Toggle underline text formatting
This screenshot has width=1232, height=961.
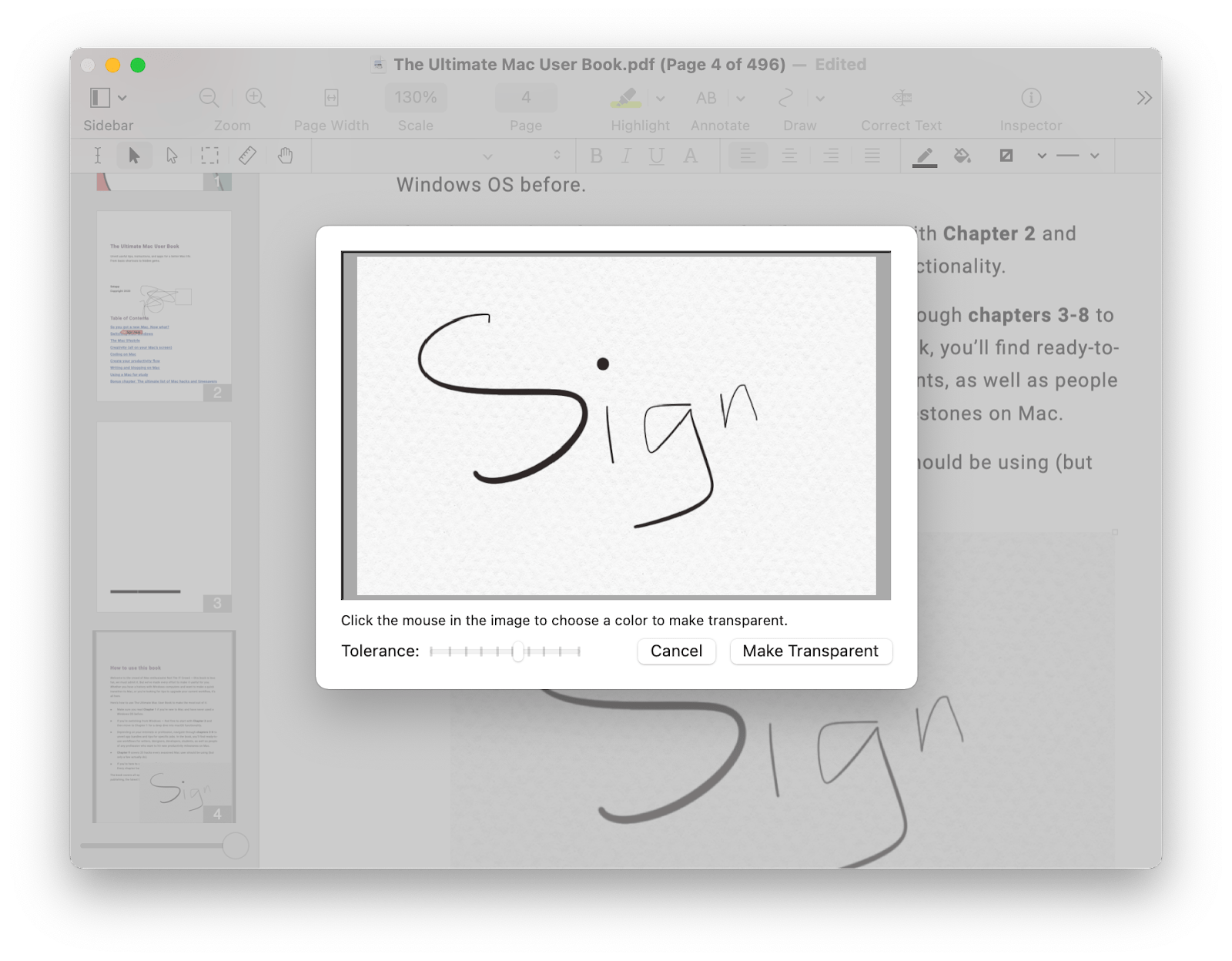coord(655,156)
